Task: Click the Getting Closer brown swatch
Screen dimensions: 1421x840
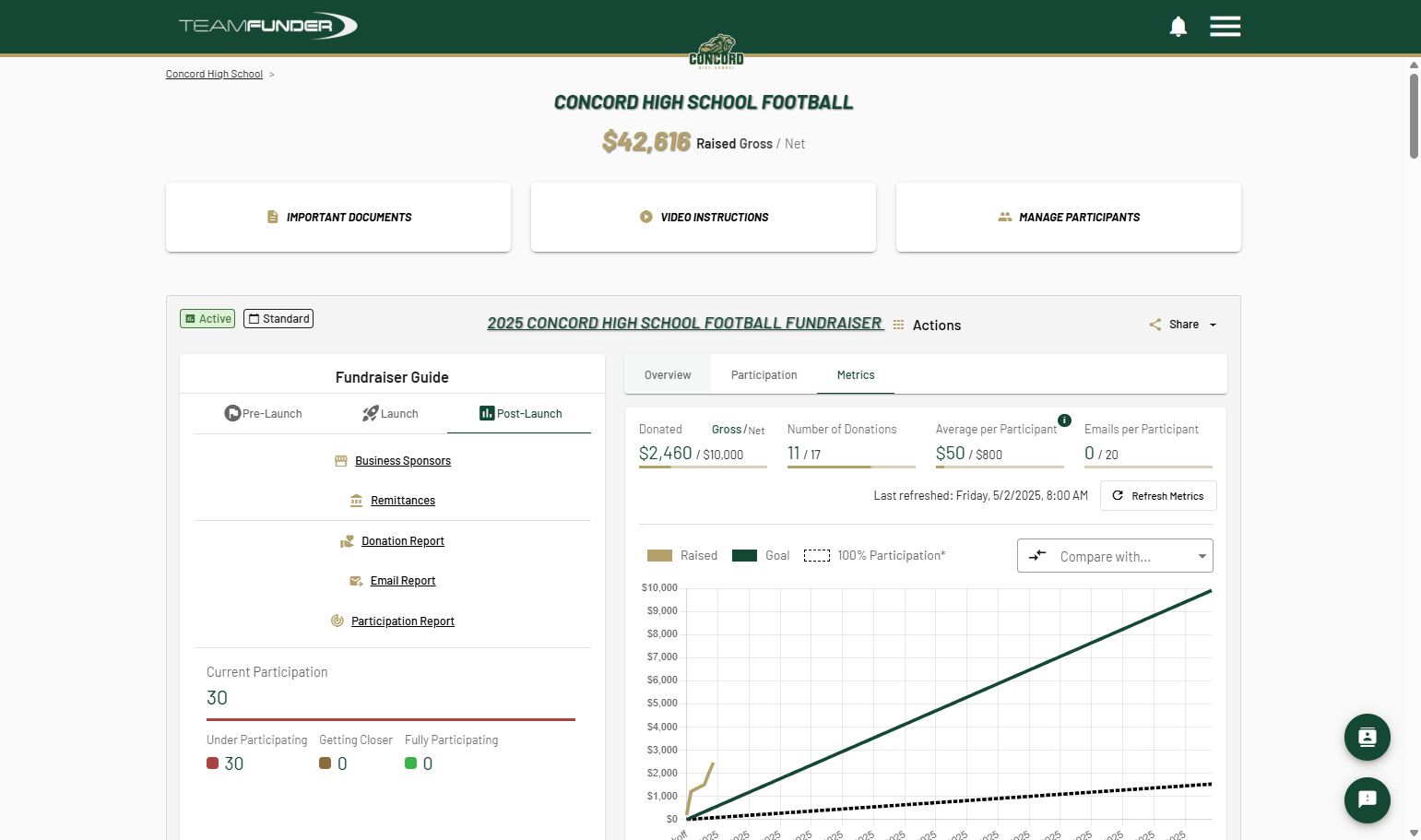Action: click(326, 763)
